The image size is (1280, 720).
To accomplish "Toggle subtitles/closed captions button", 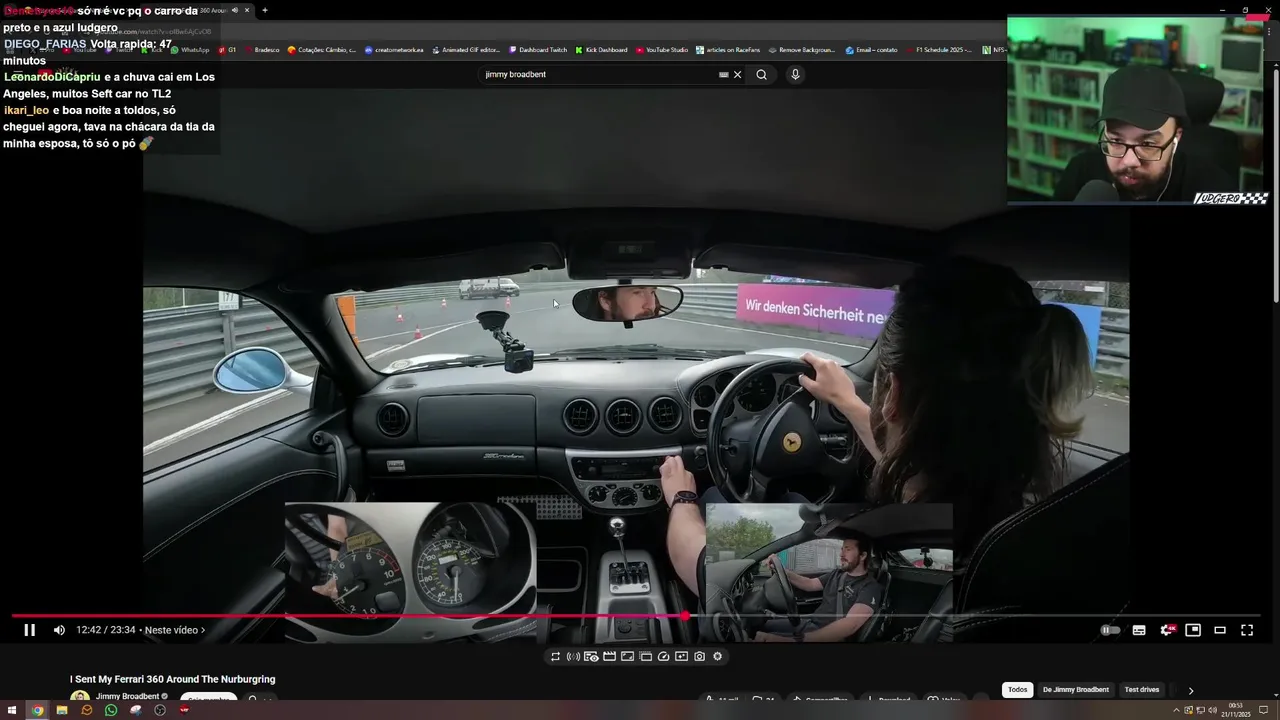I will point(1139,630).
